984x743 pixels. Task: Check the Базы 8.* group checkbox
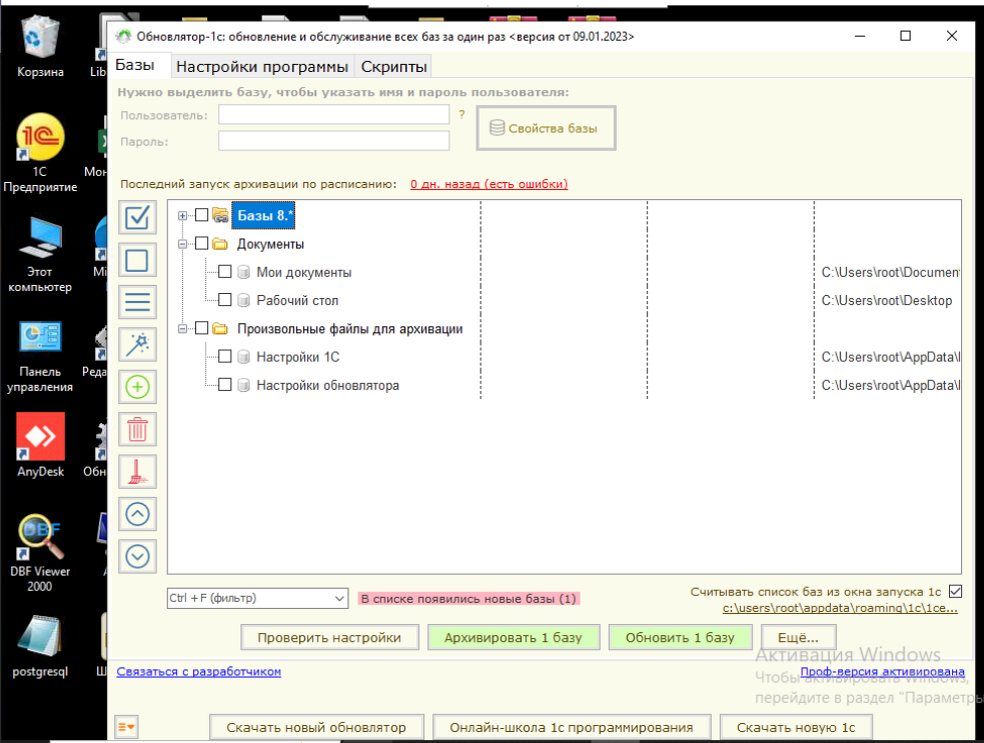201,215
